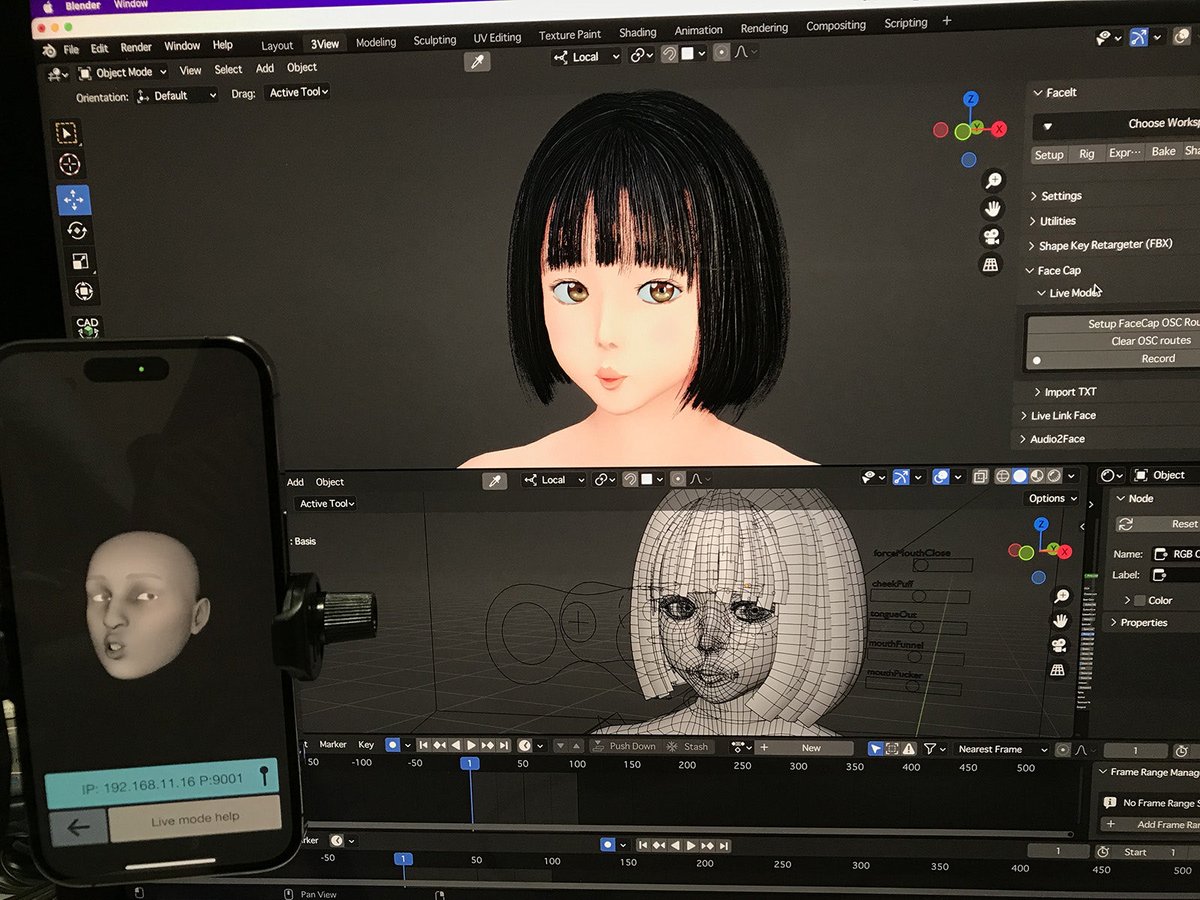1200x900 pixels.
Task: Toggle auto keying record dot in upper timeline
Action: [392, 745]
